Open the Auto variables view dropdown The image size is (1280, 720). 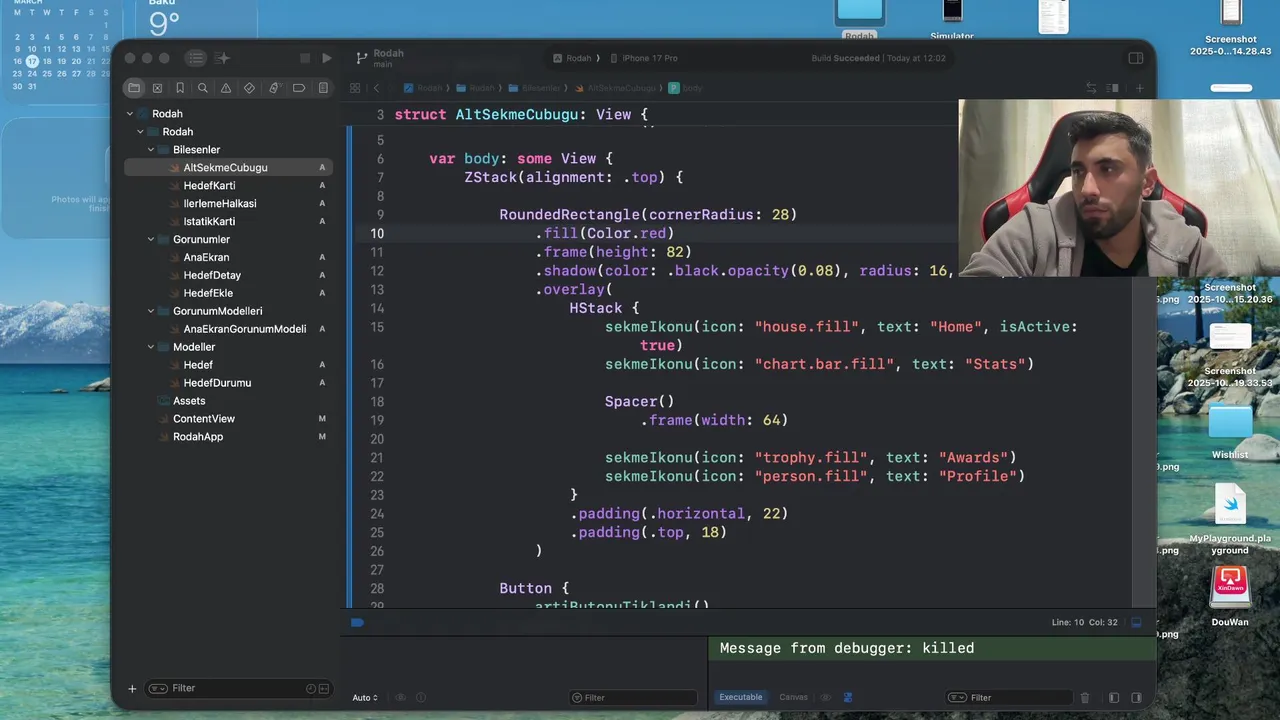pyautogui.click(x=365, y=698)
